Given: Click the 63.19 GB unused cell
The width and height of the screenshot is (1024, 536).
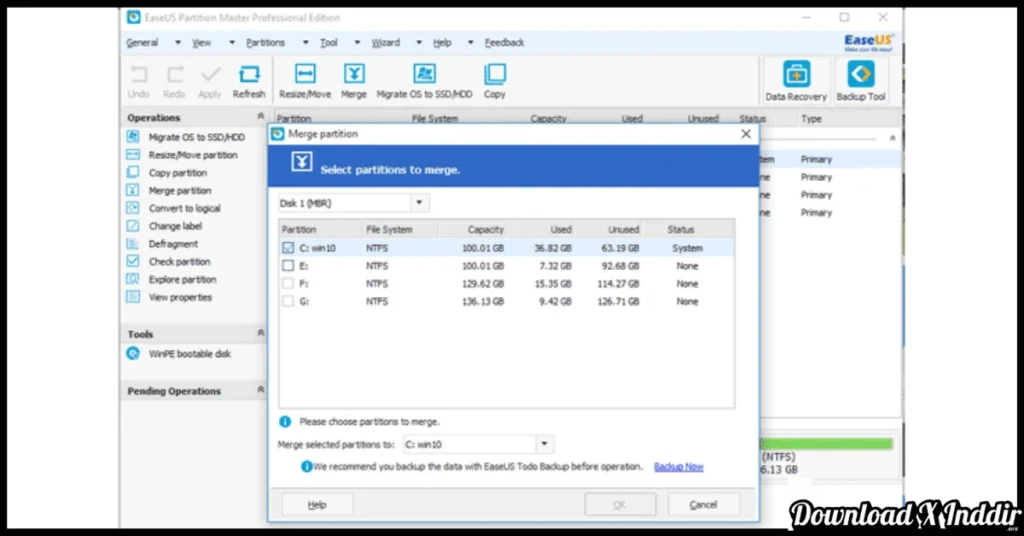Looking at the screenshot, I should (620, 248).
